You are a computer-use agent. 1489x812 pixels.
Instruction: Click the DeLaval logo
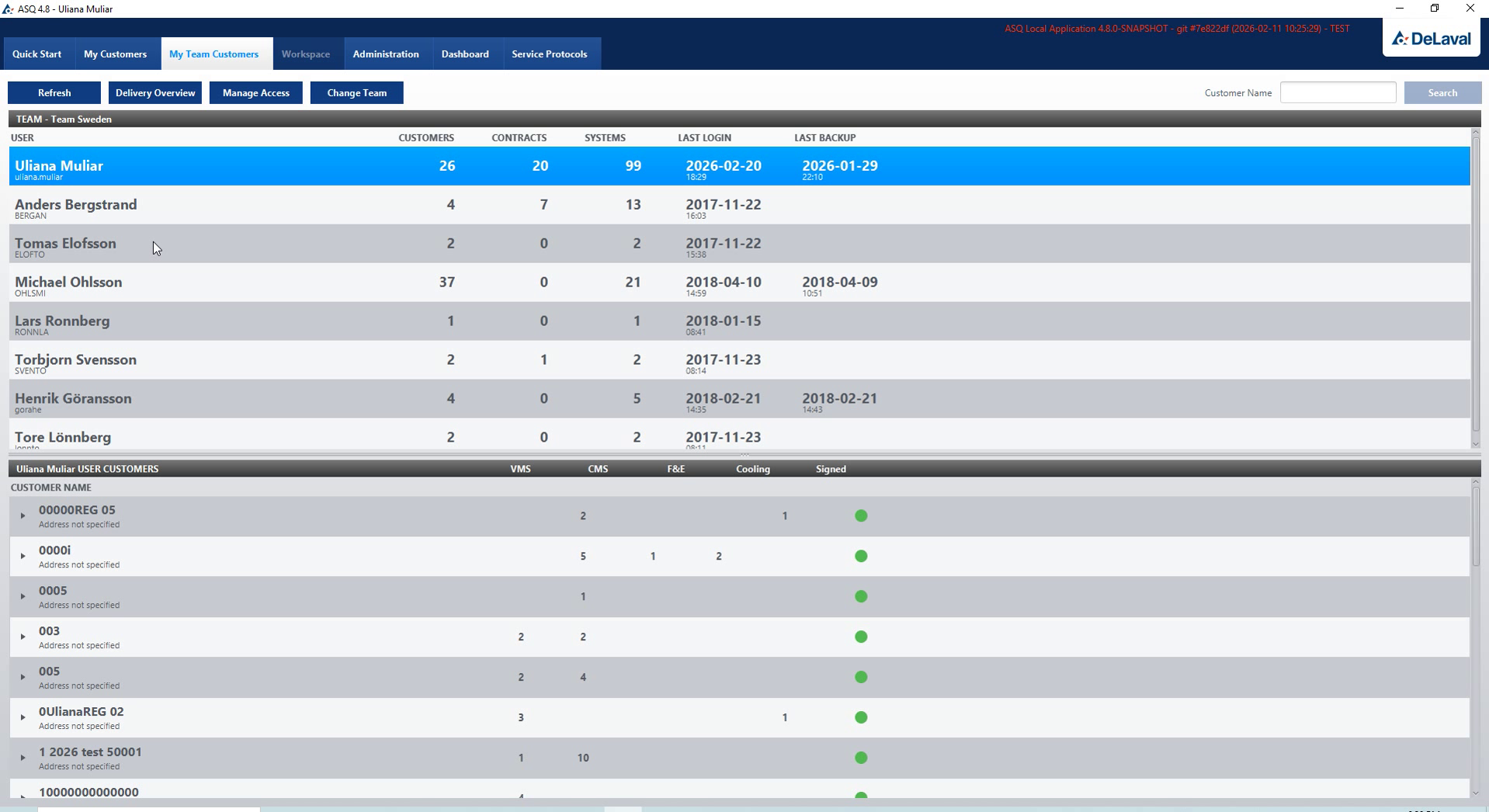coord(1431,39)
